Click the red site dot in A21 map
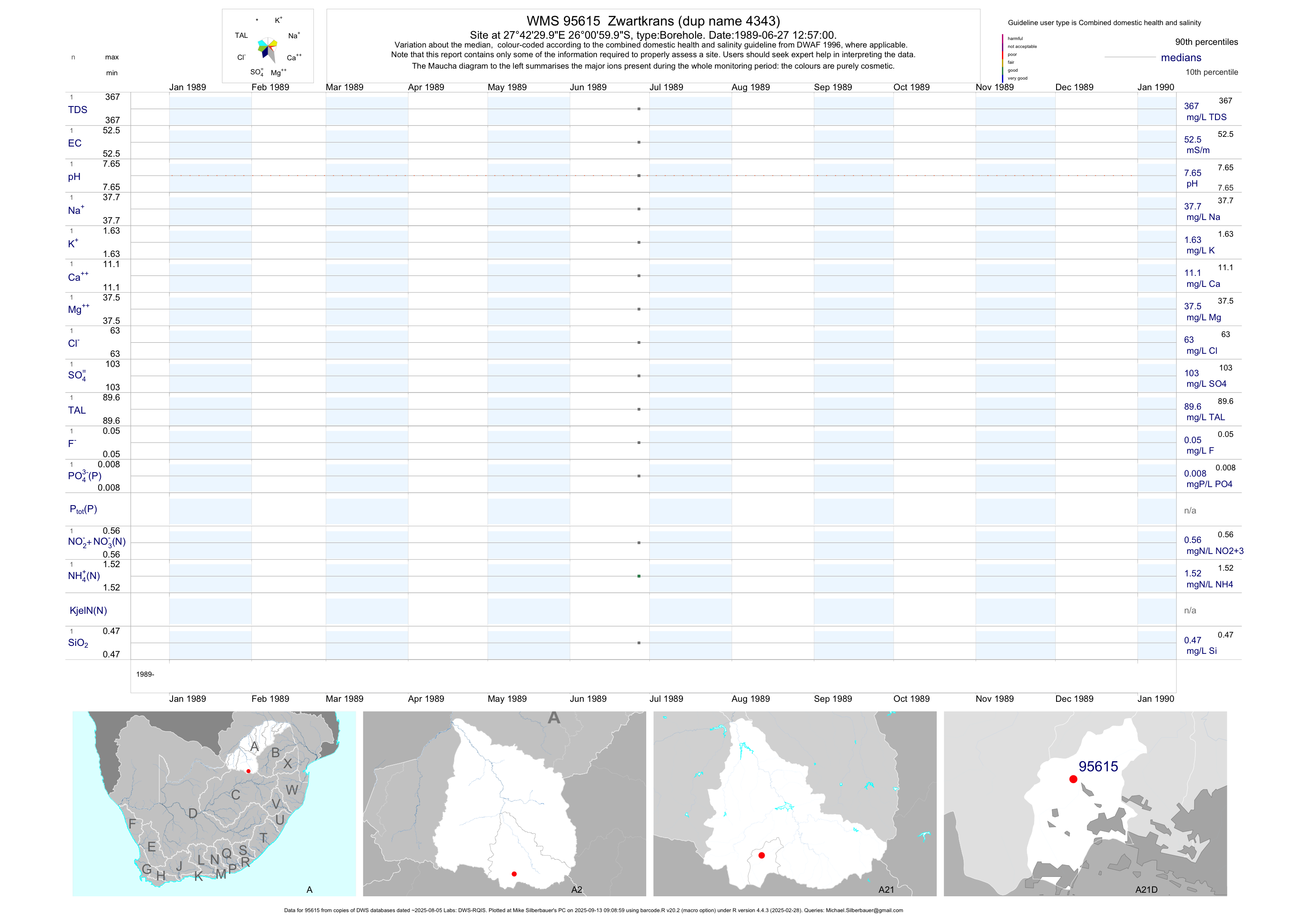Viewport: 1307px width, 924px height. click(762, 855)
